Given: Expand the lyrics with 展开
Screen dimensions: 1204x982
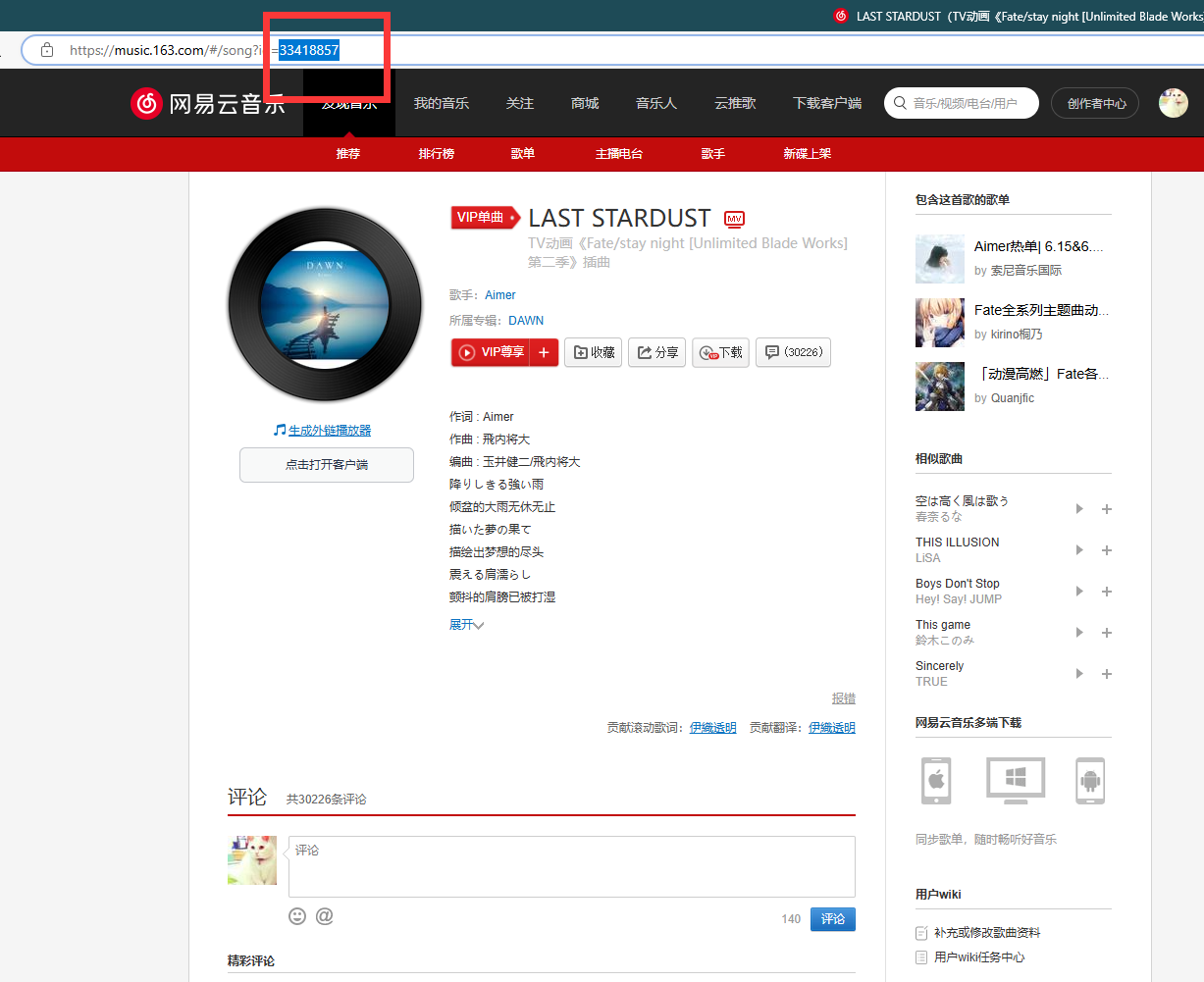Looking at the screenshot, I should tap(466, 625).
